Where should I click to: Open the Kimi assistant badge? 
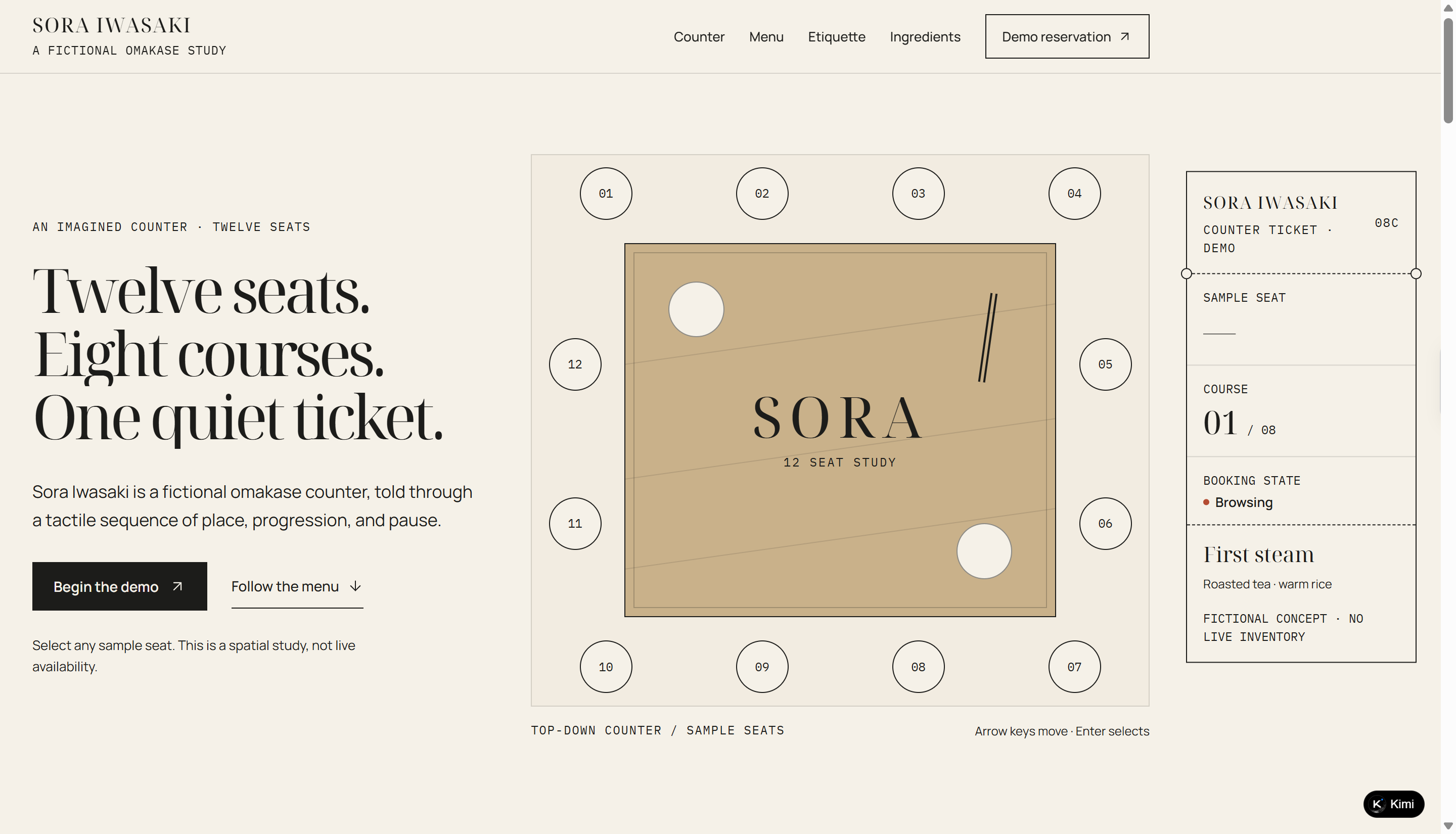pos(1394,804)
